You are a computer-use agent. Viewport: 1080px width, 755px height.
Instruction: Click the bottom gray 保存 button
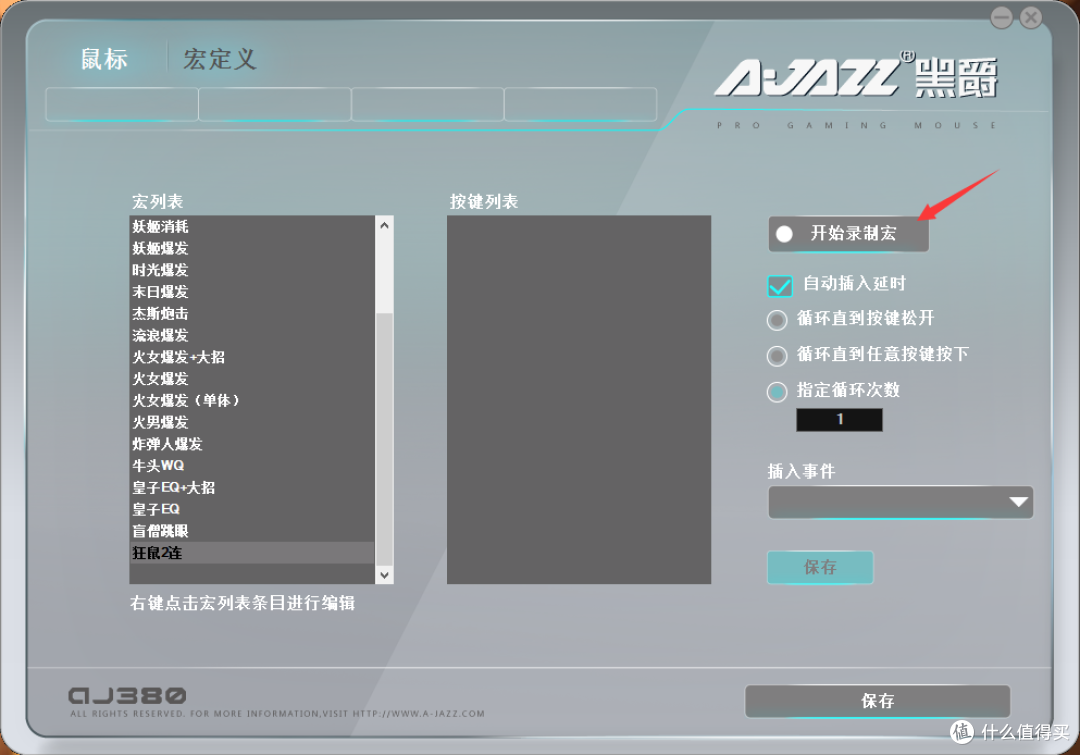877,701
